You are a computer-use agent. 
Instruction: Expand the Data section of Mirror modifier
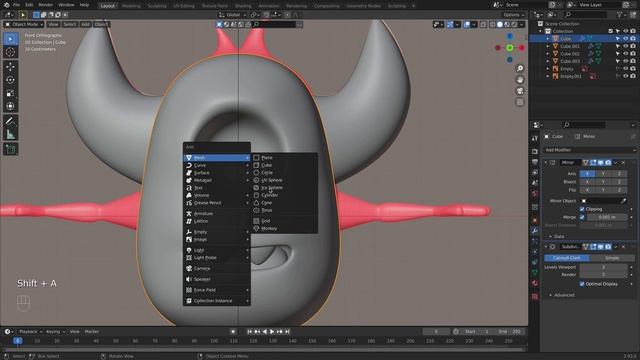pyautogui.click(x=556, y=236)
